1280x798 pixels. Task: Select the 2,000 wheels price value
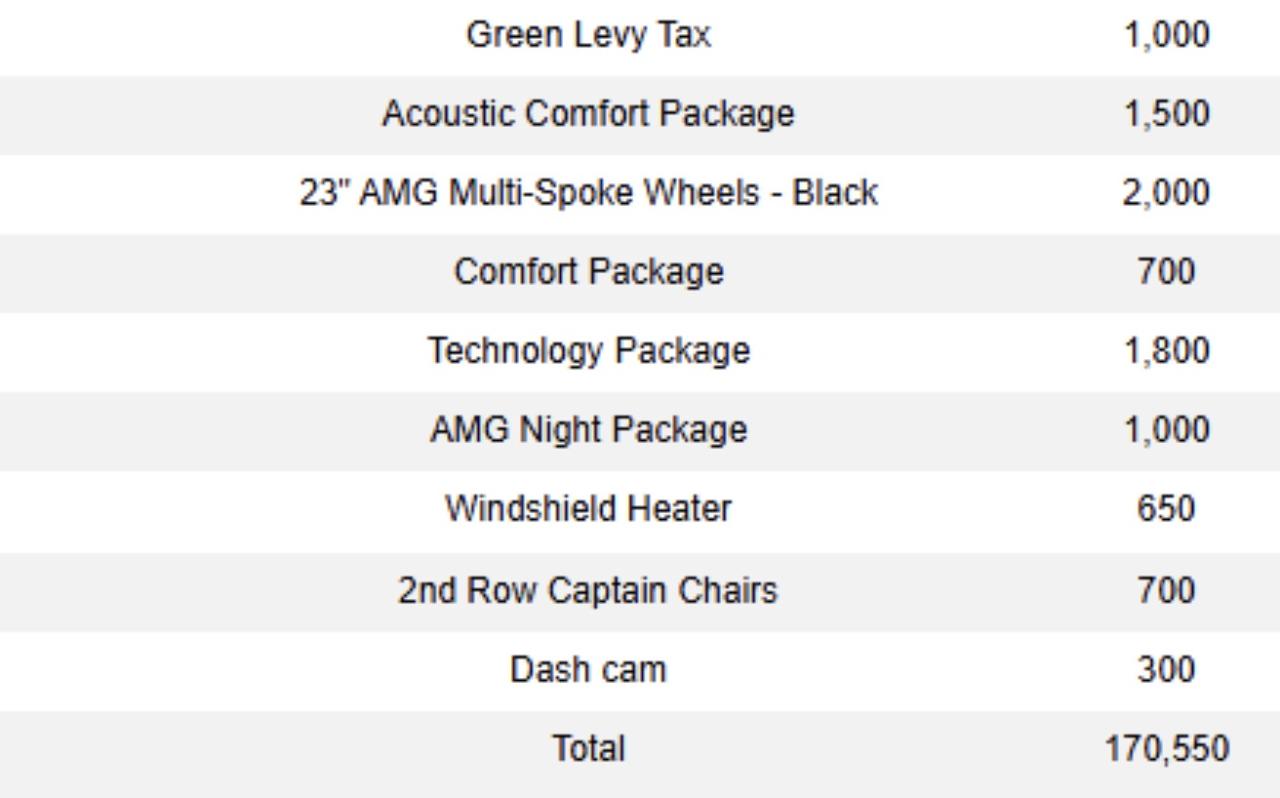(x=1165, y=192)
